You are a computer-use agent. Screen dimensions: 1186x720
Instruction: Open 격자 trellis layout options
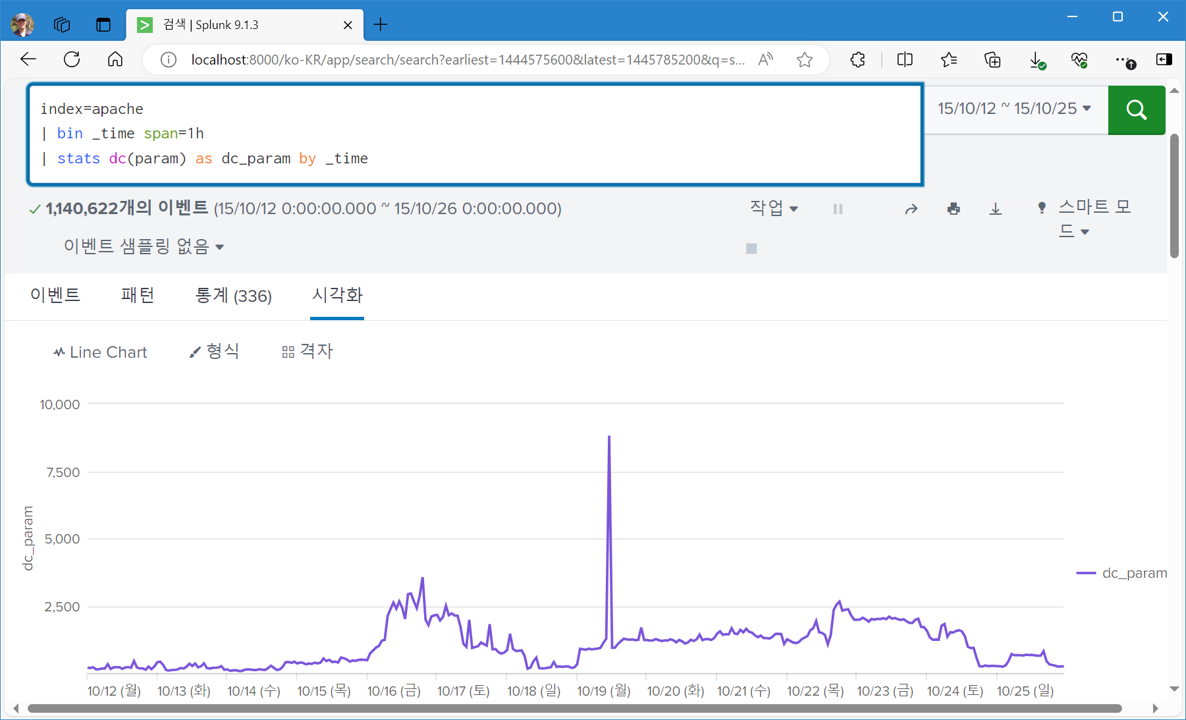[307, 352]
